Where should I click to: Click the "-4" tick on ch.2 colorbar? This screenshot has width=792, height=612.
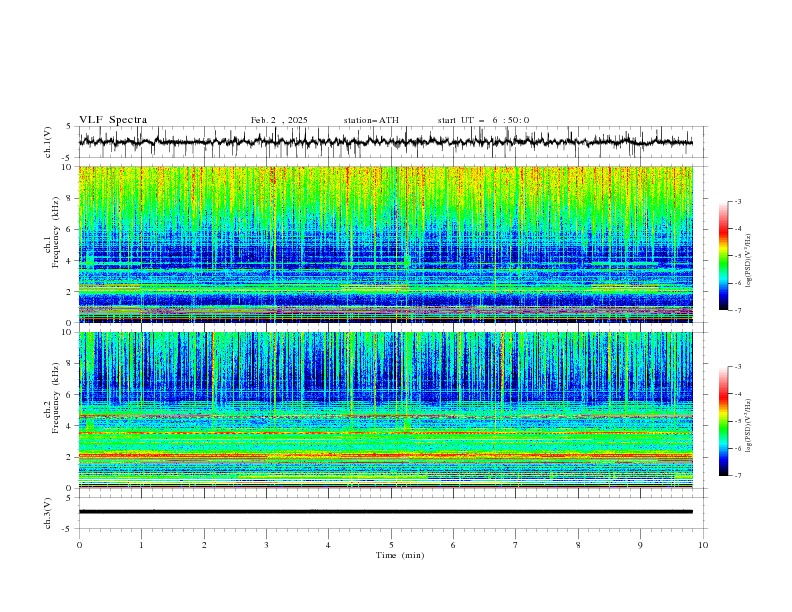tap(737, 394)
